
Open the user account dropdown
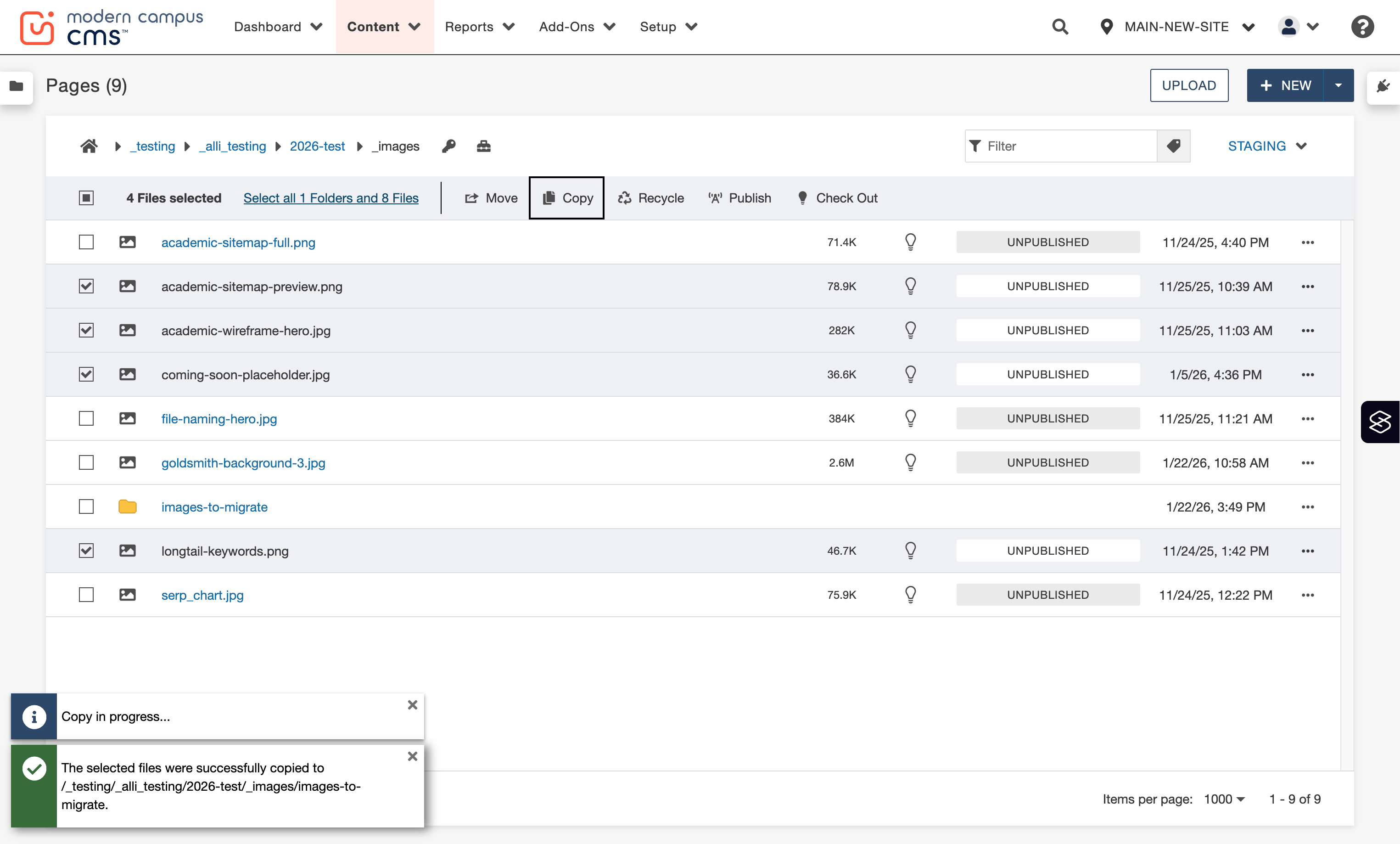1298,27
